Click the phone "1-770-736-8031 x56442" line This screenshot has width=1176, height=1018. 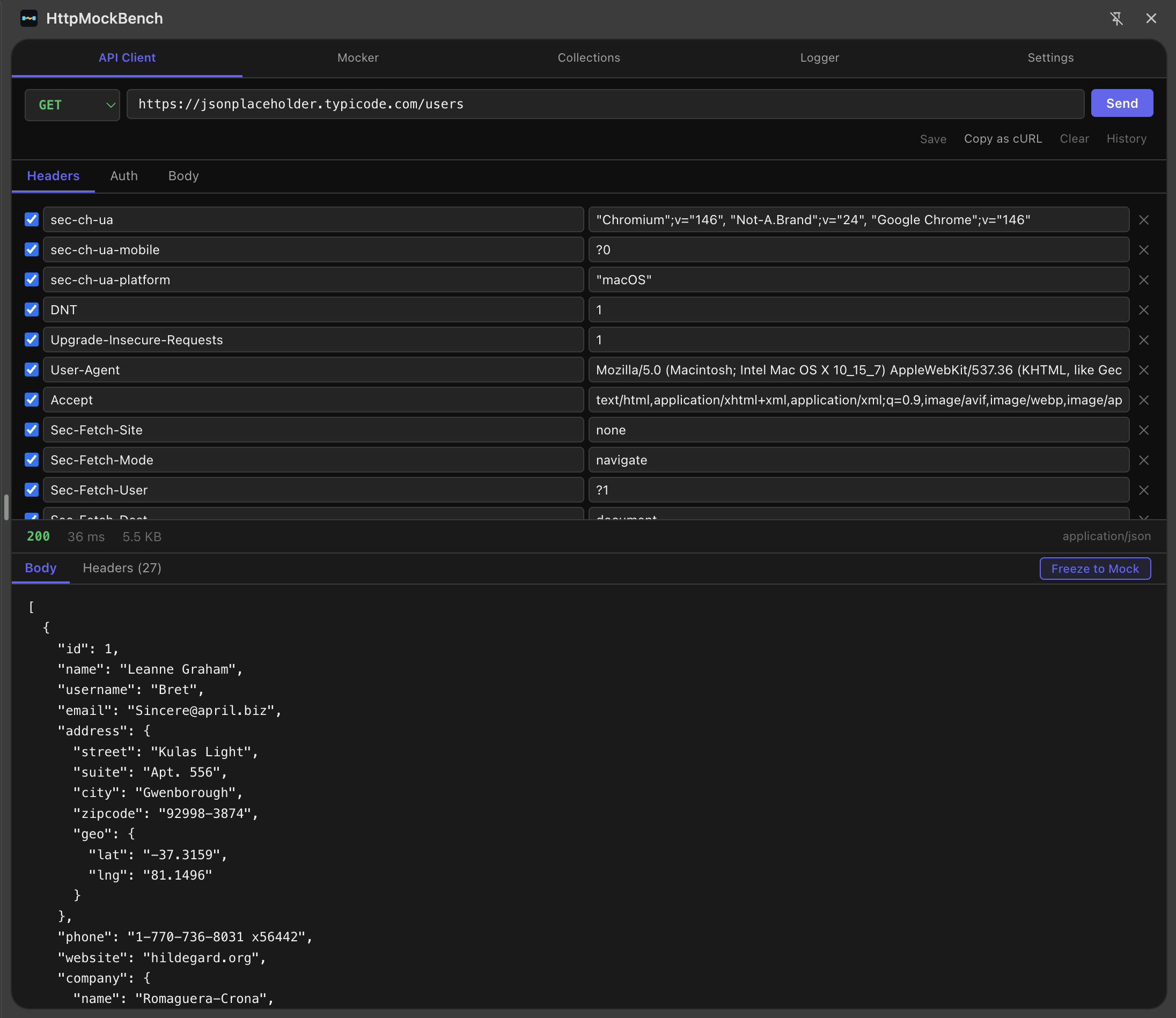(x=185, y=937)
